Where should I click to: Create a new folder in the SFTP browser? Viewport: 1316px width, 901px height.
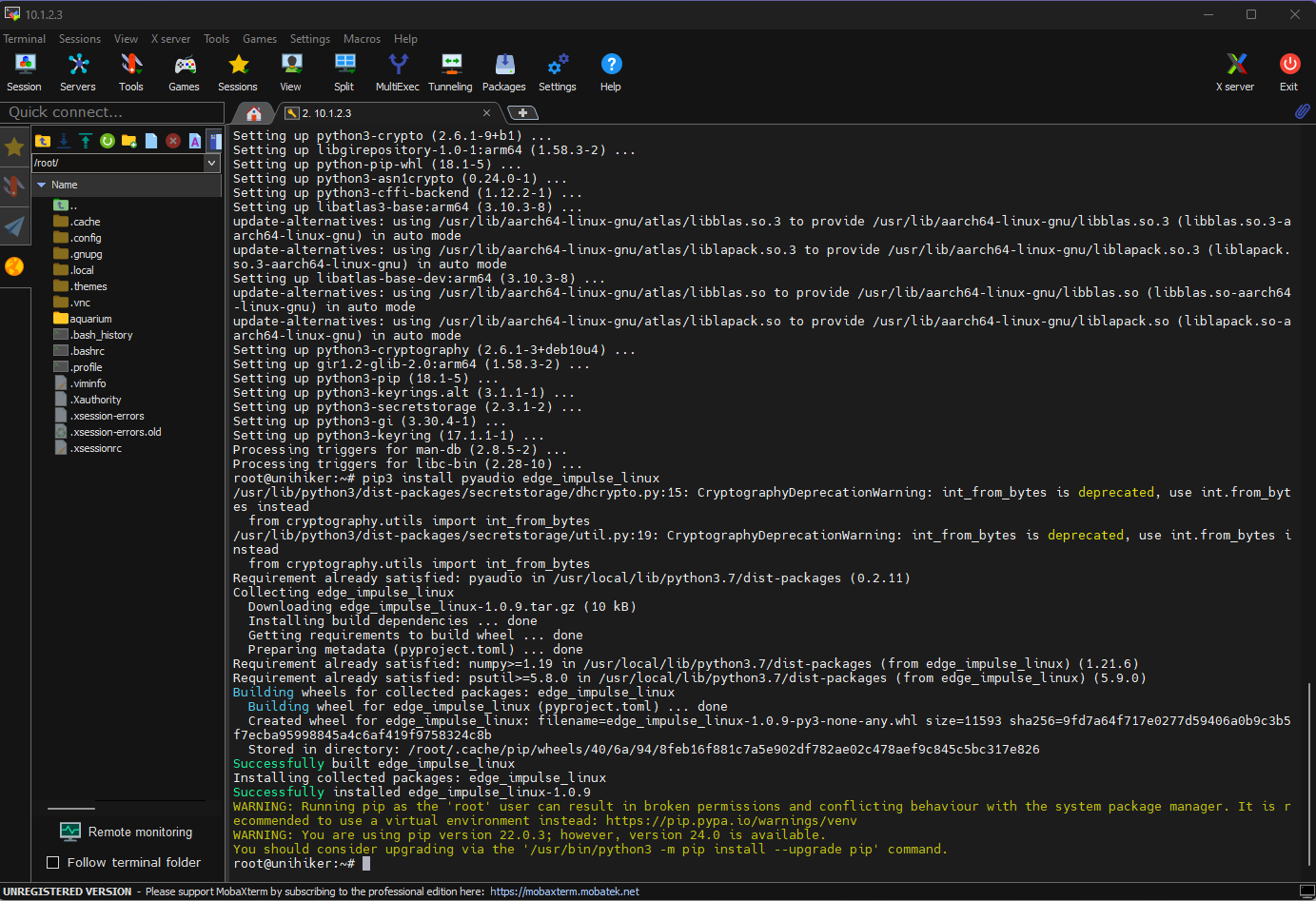click(x=129, y=141)
